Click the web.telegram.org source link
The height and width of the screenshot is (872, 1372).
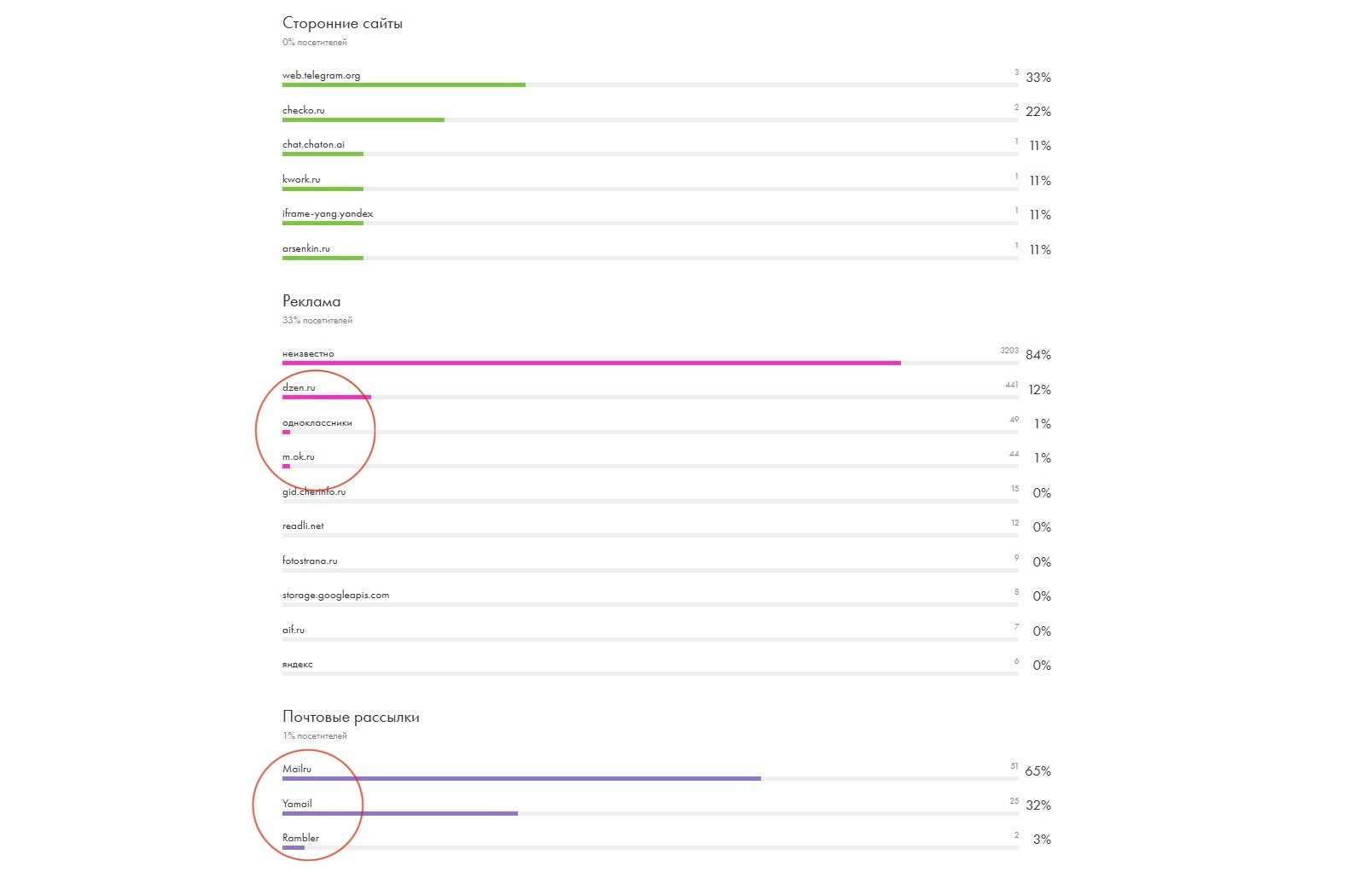(x=321, y=76)
